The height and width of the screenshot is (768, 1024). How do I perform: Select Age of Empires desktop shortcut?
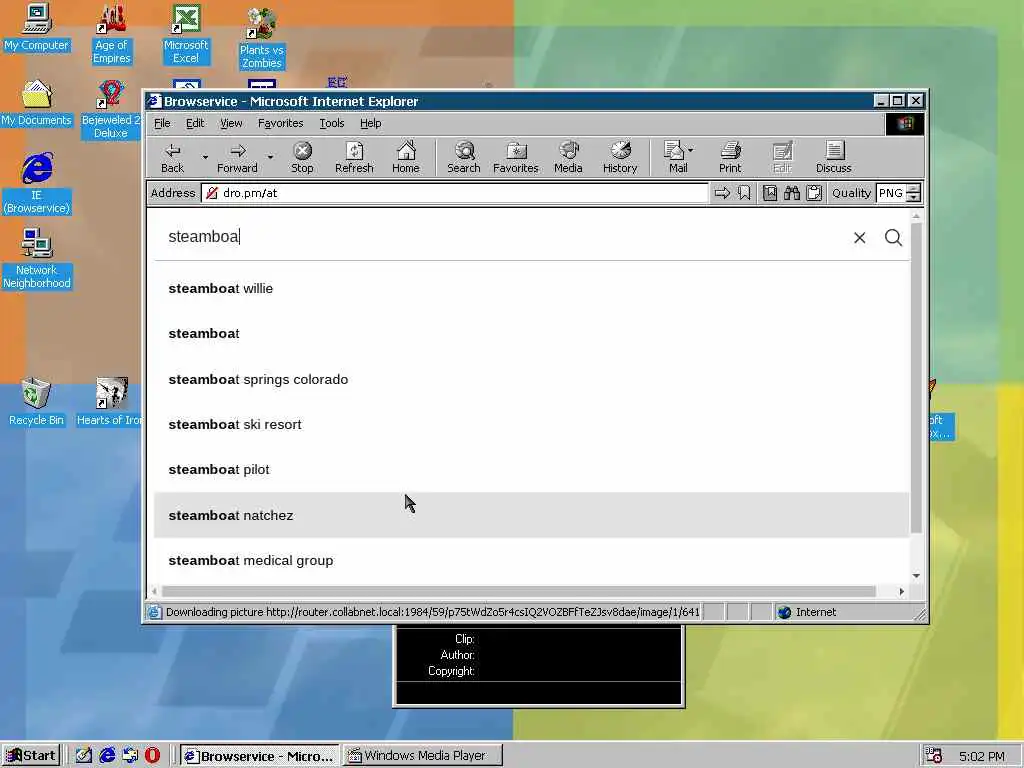tap(112, 34)
